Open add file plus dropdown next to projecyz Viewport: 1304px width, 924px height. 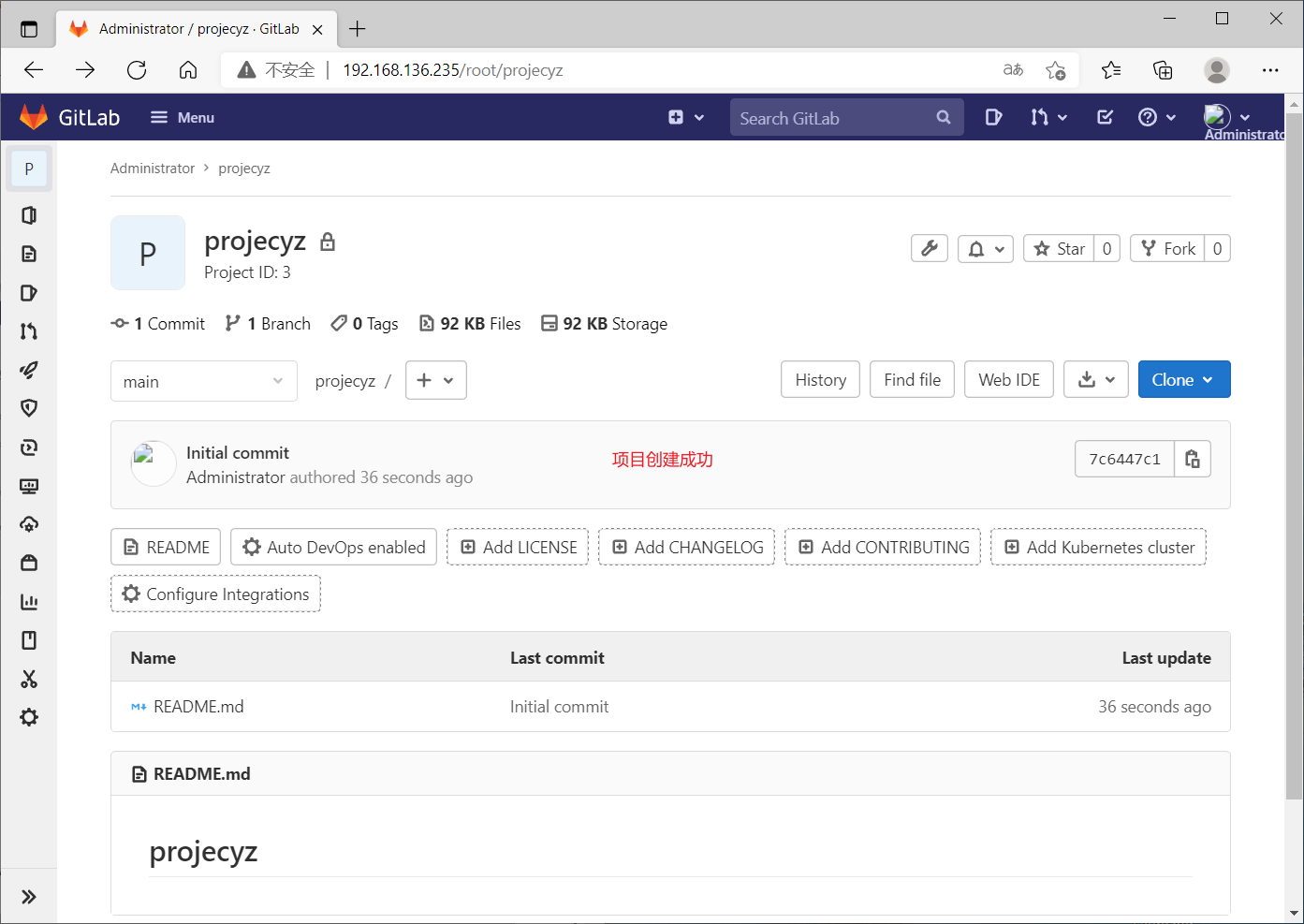pos(436,380)
